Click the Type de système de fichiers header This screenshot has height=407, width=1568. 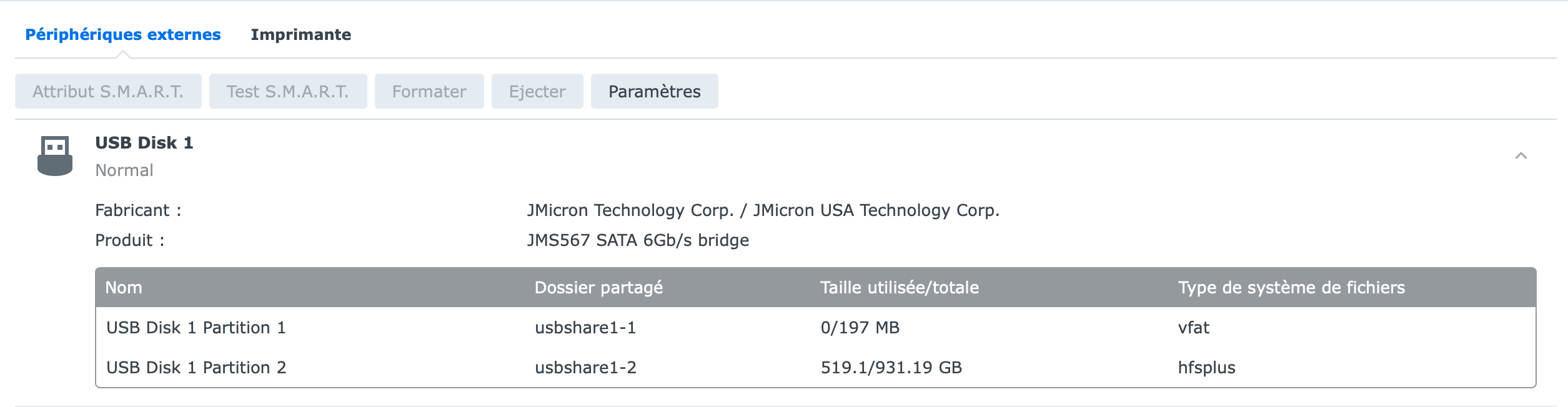coord(1291,288)
